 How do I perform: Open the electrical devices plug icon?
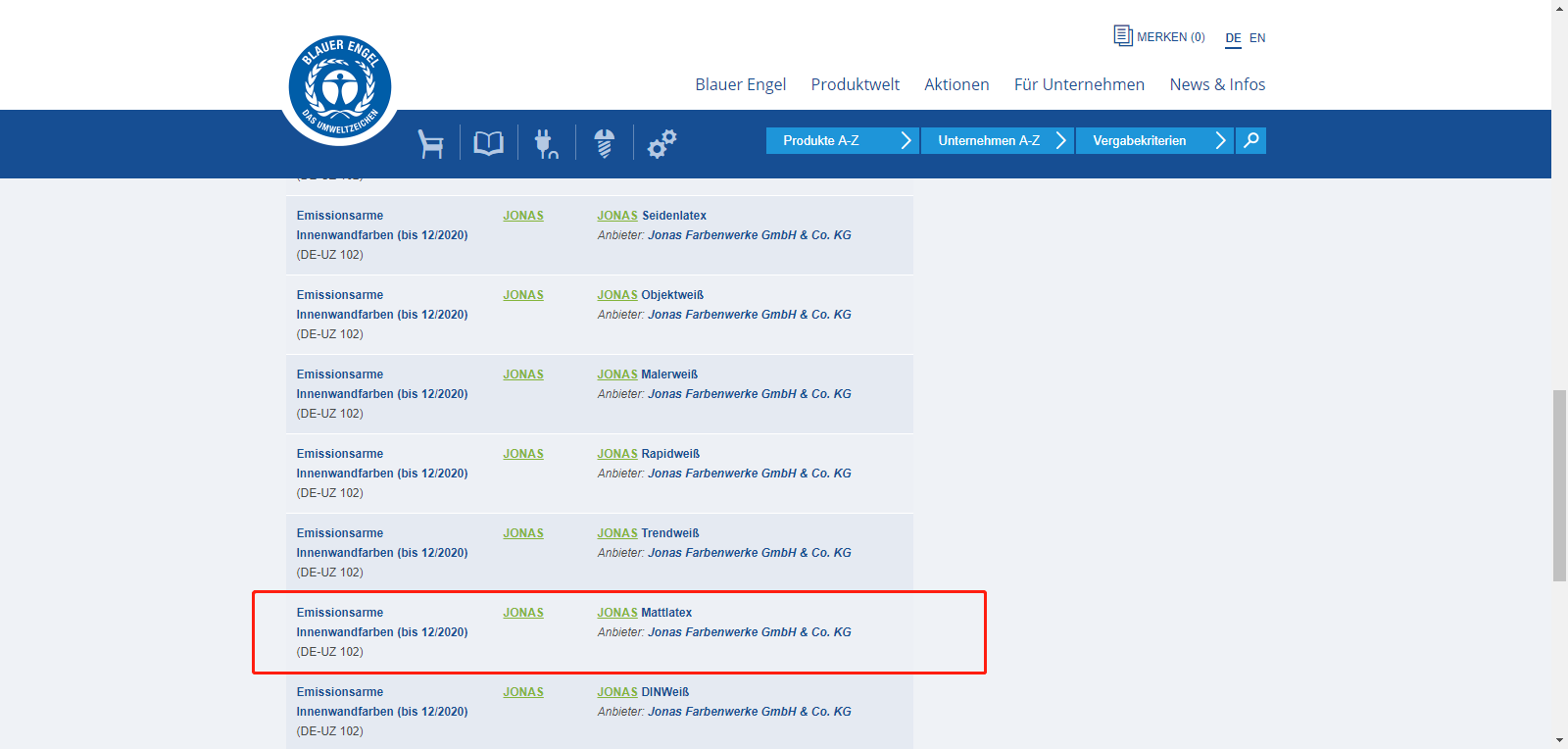pyautogui.click(x=546, y=143)
